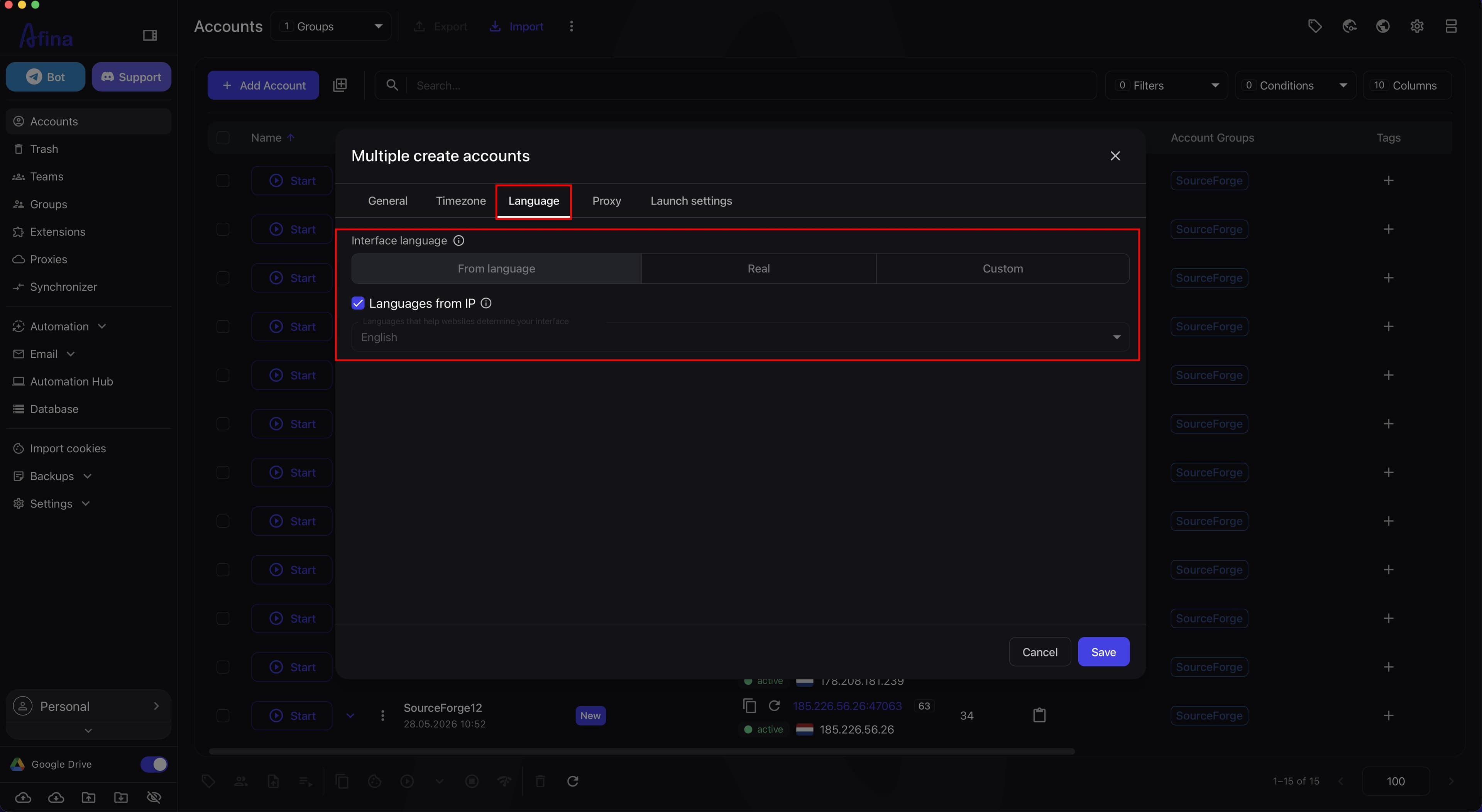Open Import cookies in sidebar
Viewport: 1482px width, 812px height.
(89, 448)
